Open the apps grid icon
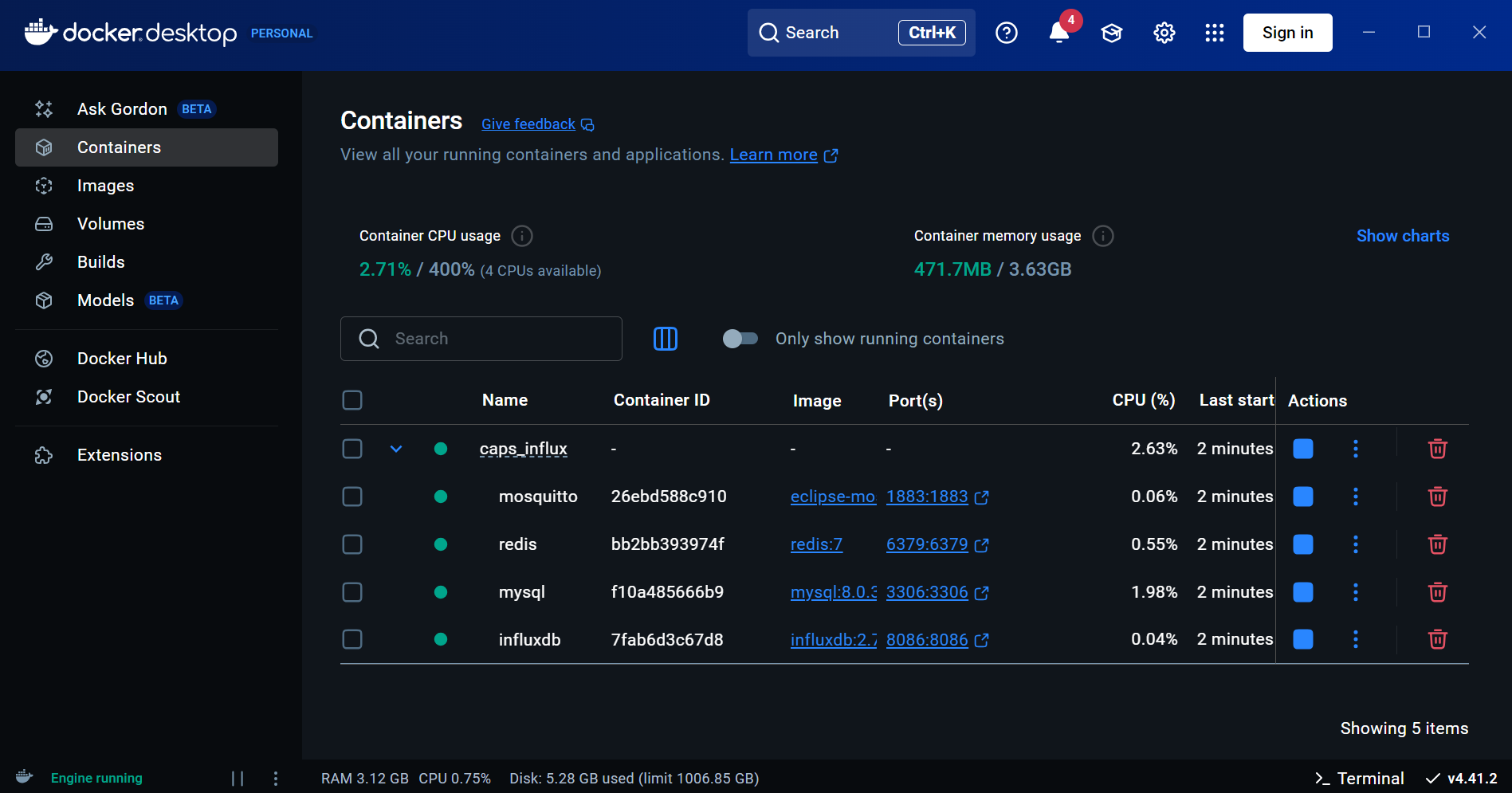Screen dimensions: 1512x793 [1215, 33]
